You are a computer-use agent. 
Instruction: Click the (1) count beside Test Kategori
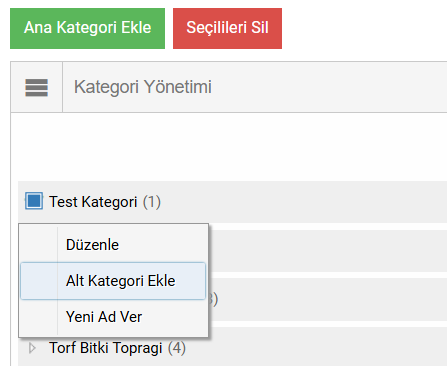(x=152, y=202)
